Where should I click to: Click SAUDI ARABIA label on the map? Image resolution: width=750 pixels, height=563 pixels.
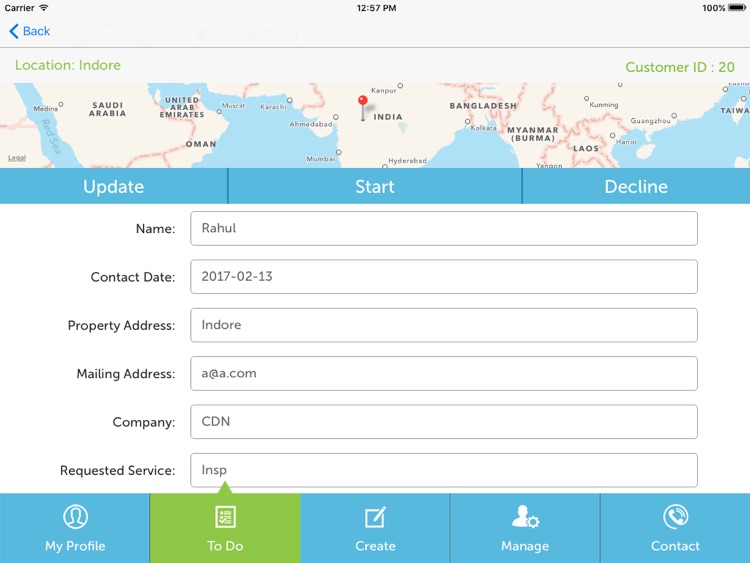pyautogui.click(x=108, y=109)
